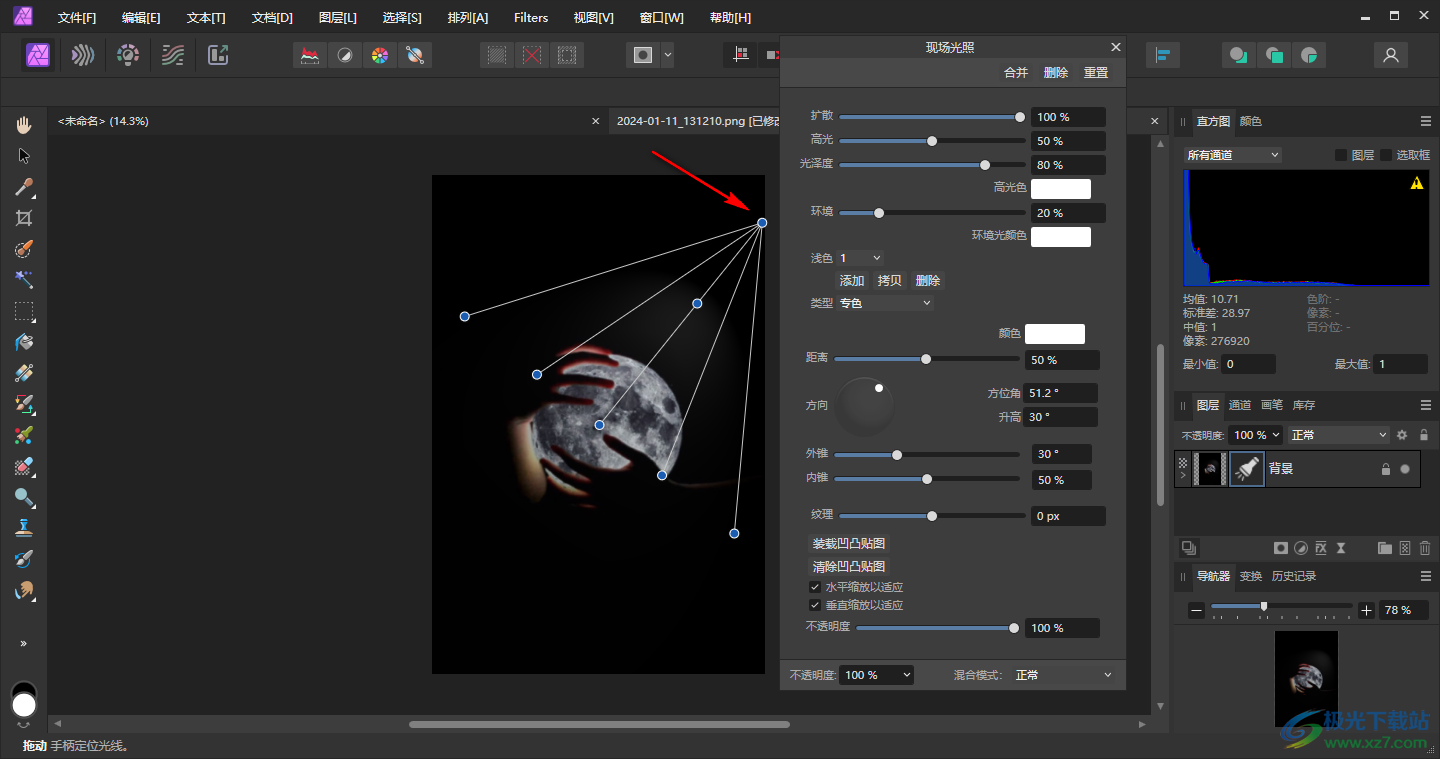This screenshot has height=759, width=1440.
Task: Toggle 水平缩放以适应 checkbox
Action: 815,587
